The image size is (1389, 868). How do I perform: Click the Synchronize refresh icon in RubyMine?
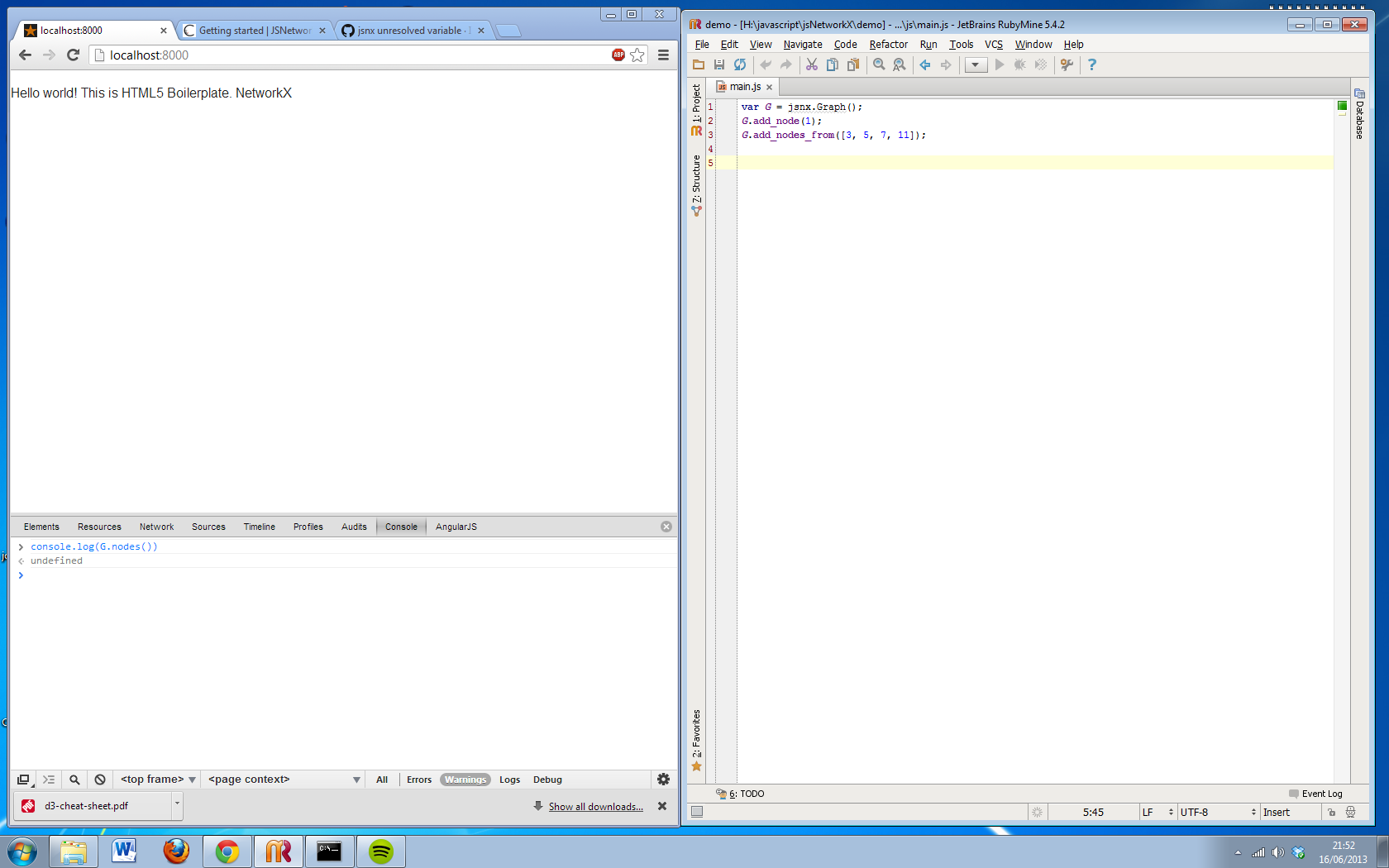(x=740, y=64)
